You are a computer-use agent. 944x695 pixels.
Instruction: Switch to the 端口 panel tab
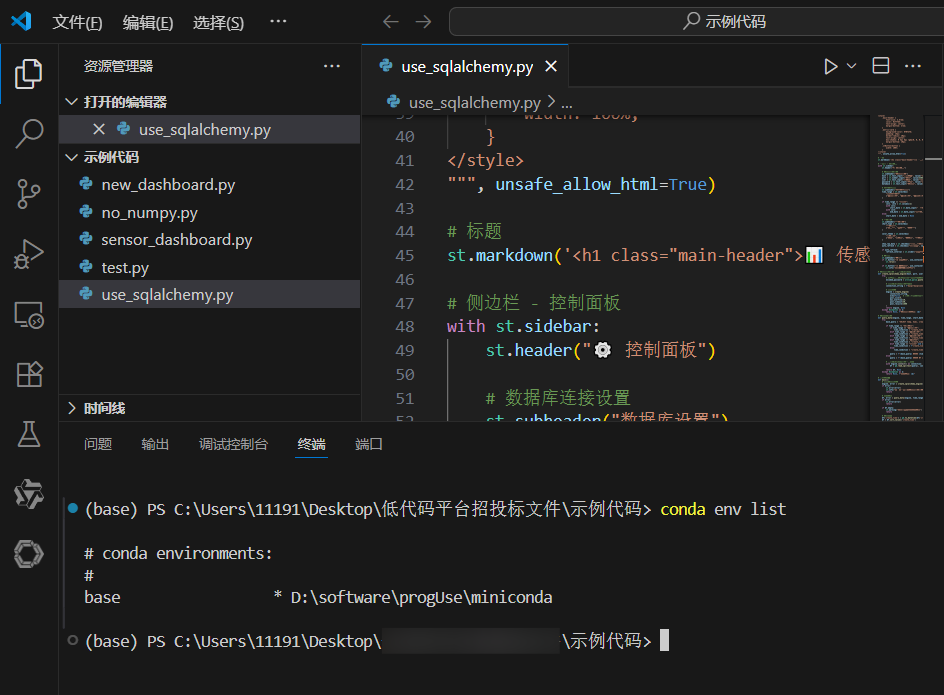(368, 444)
